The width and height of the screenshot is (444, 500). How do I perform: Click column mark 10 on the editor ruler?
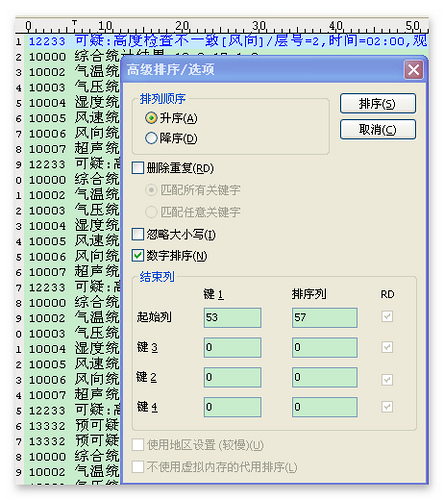[x=105, y=26]
